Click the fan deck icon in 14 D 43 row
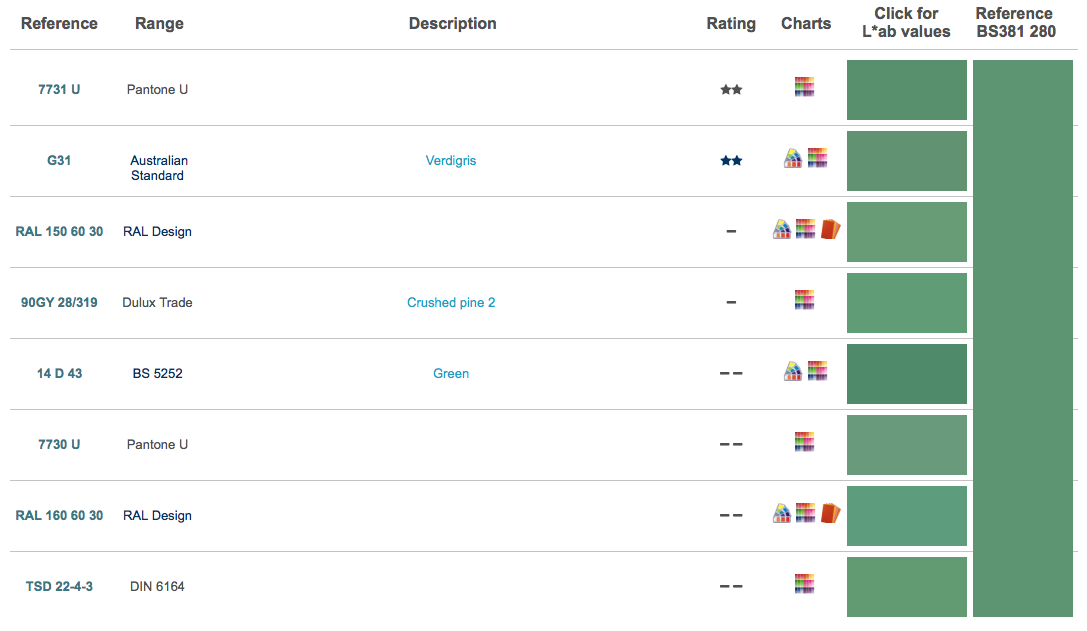Image resolution: width=1087 pixels, height=631 pixels. [x=792, y=371]
